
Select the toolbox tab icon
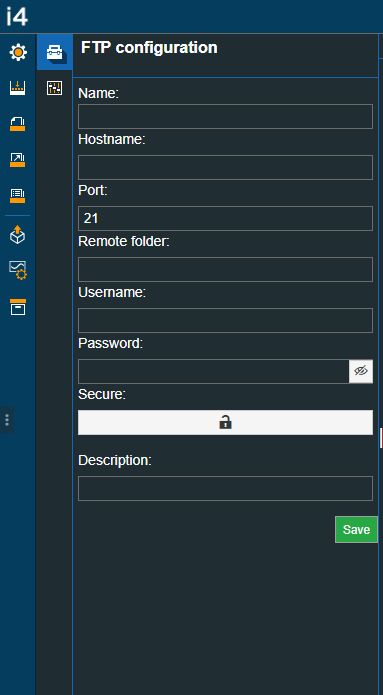tap(55, 52)
